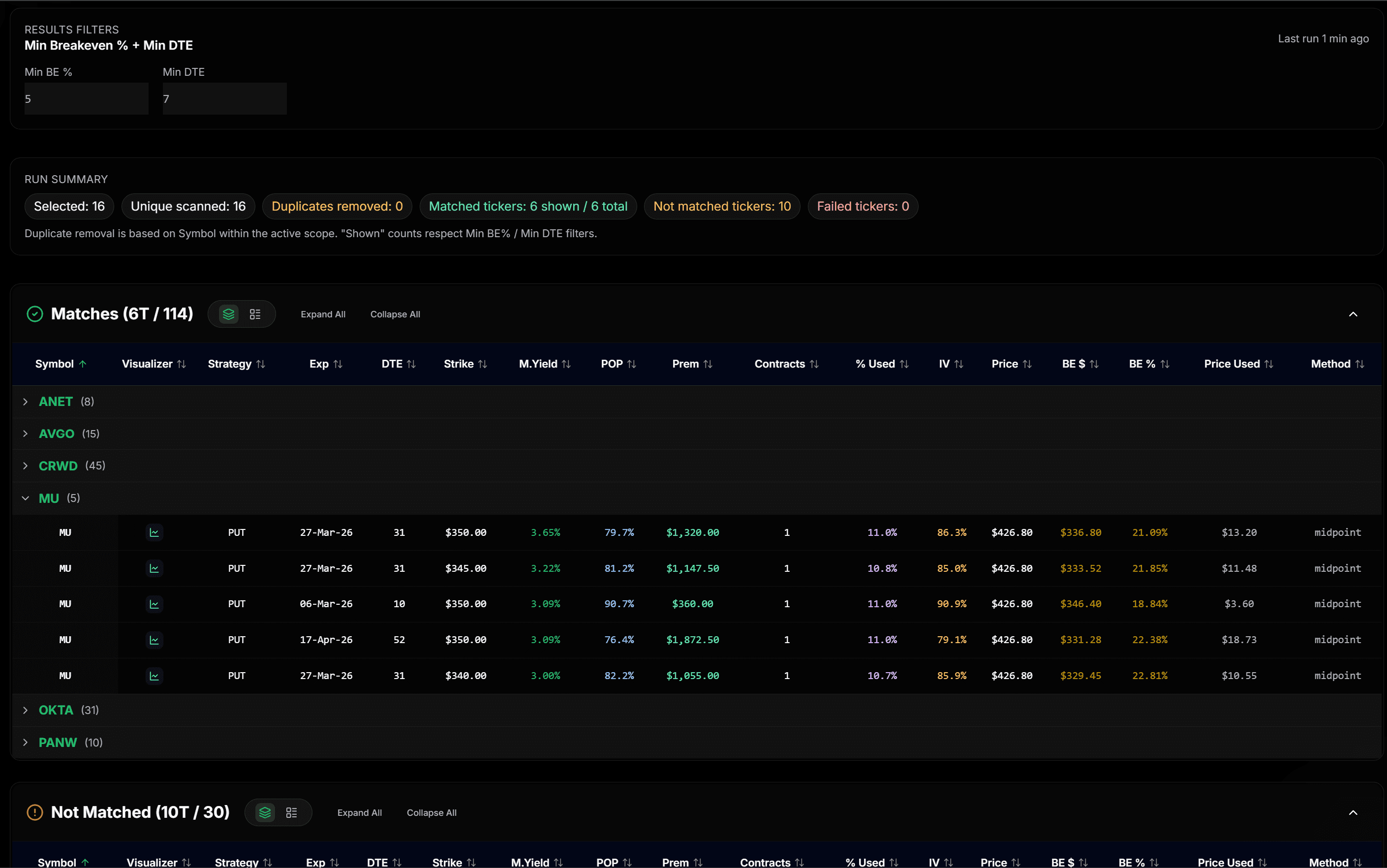Sort Matches table by DTE

tap(399, 364)
